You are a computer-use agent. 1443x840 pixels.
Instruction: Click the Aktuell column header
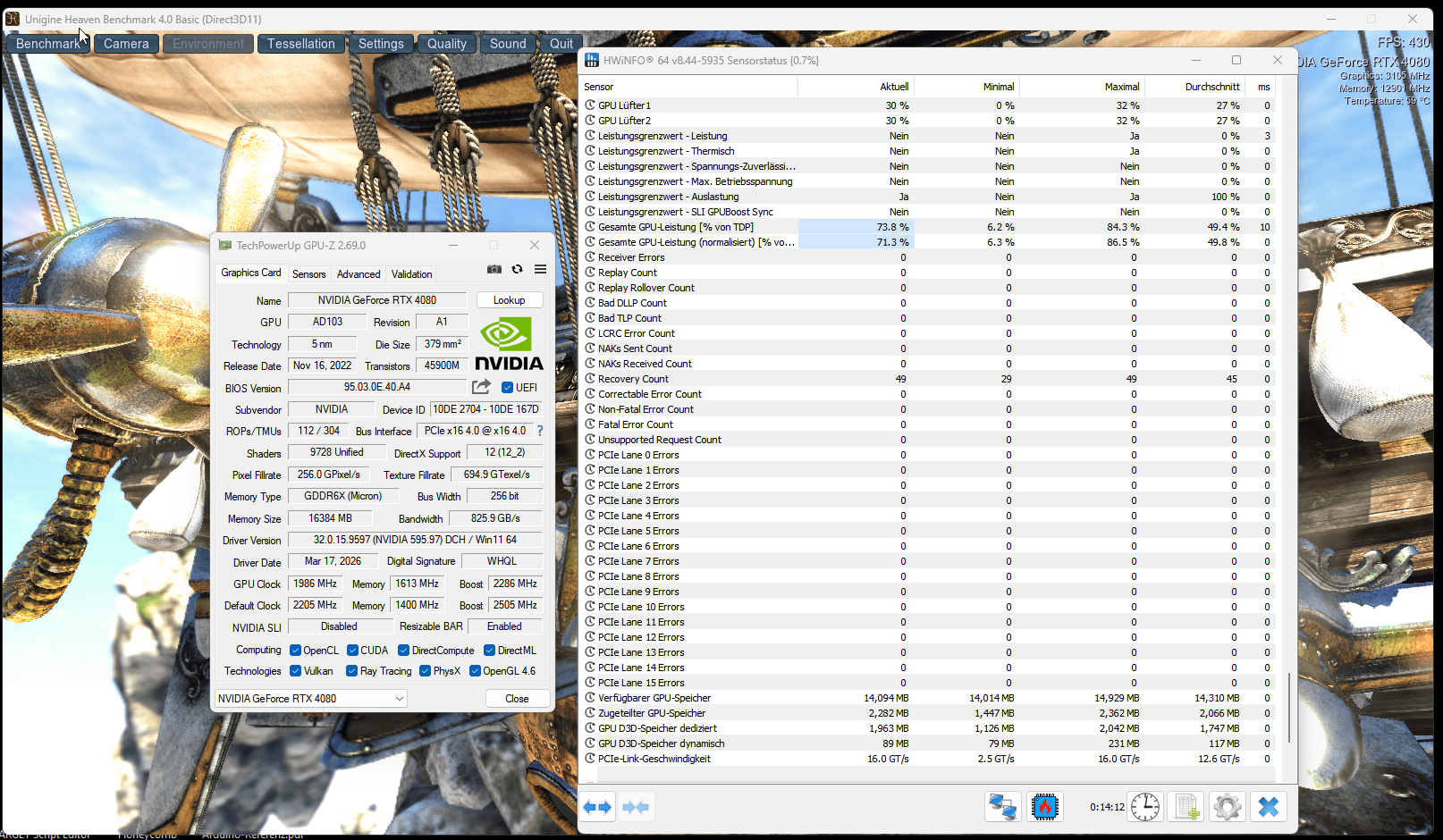pos(856,87)
